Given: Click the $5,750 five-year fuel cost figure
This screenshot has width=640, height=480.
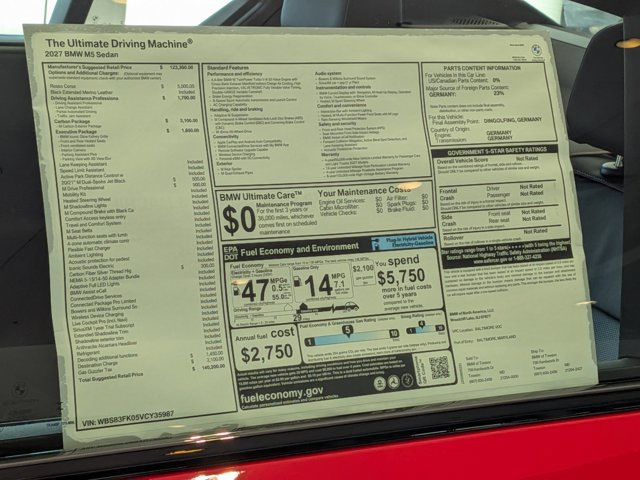Looking at the screenshot, I should pyautogui.click(x=401, y=277).
